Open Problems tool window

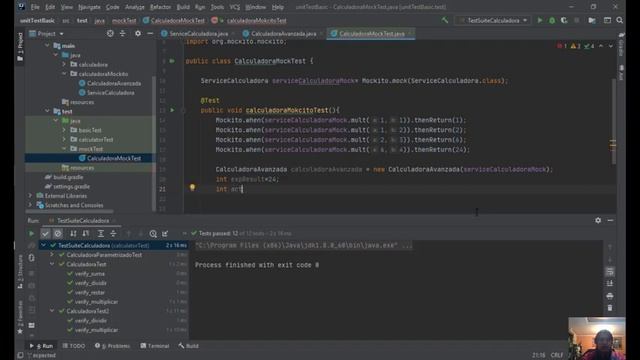[x=112, y=346]
